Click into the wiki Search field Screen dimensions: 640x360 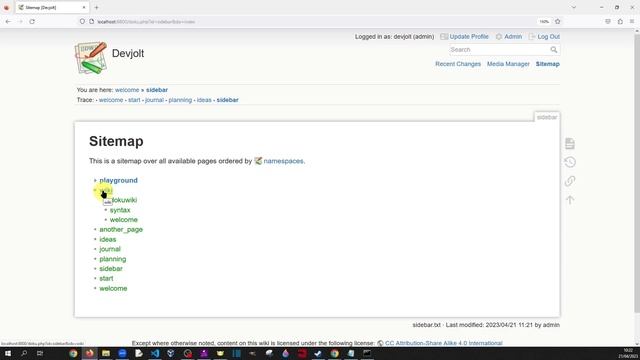coord(499,50)
